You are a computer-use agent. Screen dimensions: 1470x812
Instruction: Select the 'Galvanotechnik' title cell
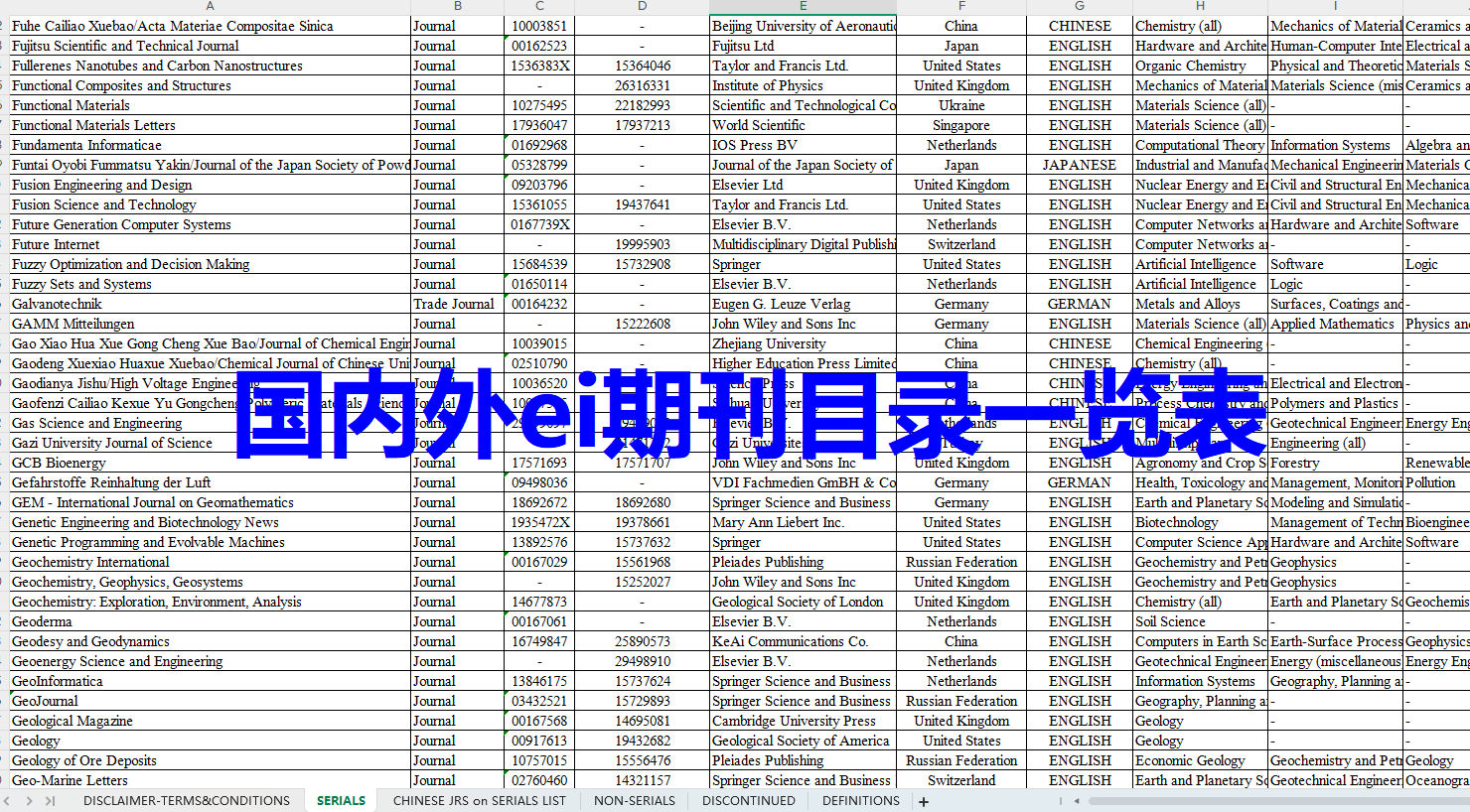210,304
